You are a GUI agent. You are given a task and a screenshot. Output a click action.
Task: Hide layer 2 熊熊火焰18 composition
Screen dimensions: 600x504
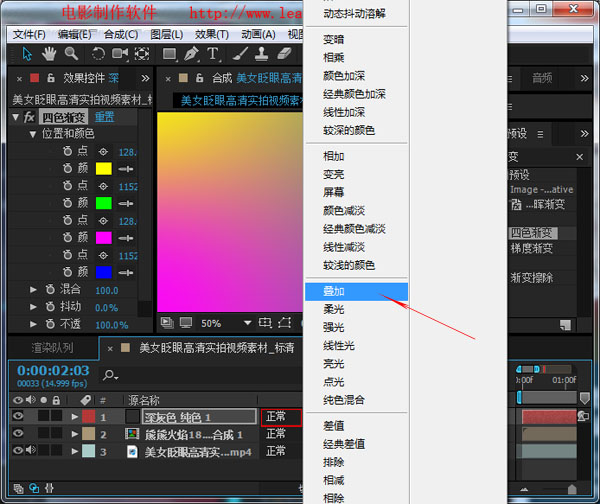pos(18,434)
